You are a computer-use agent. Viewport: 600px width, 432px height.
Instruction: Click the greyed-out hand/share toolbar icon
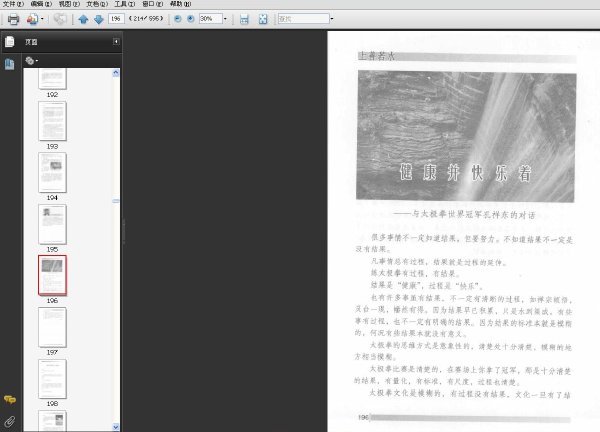click(60, 19)
